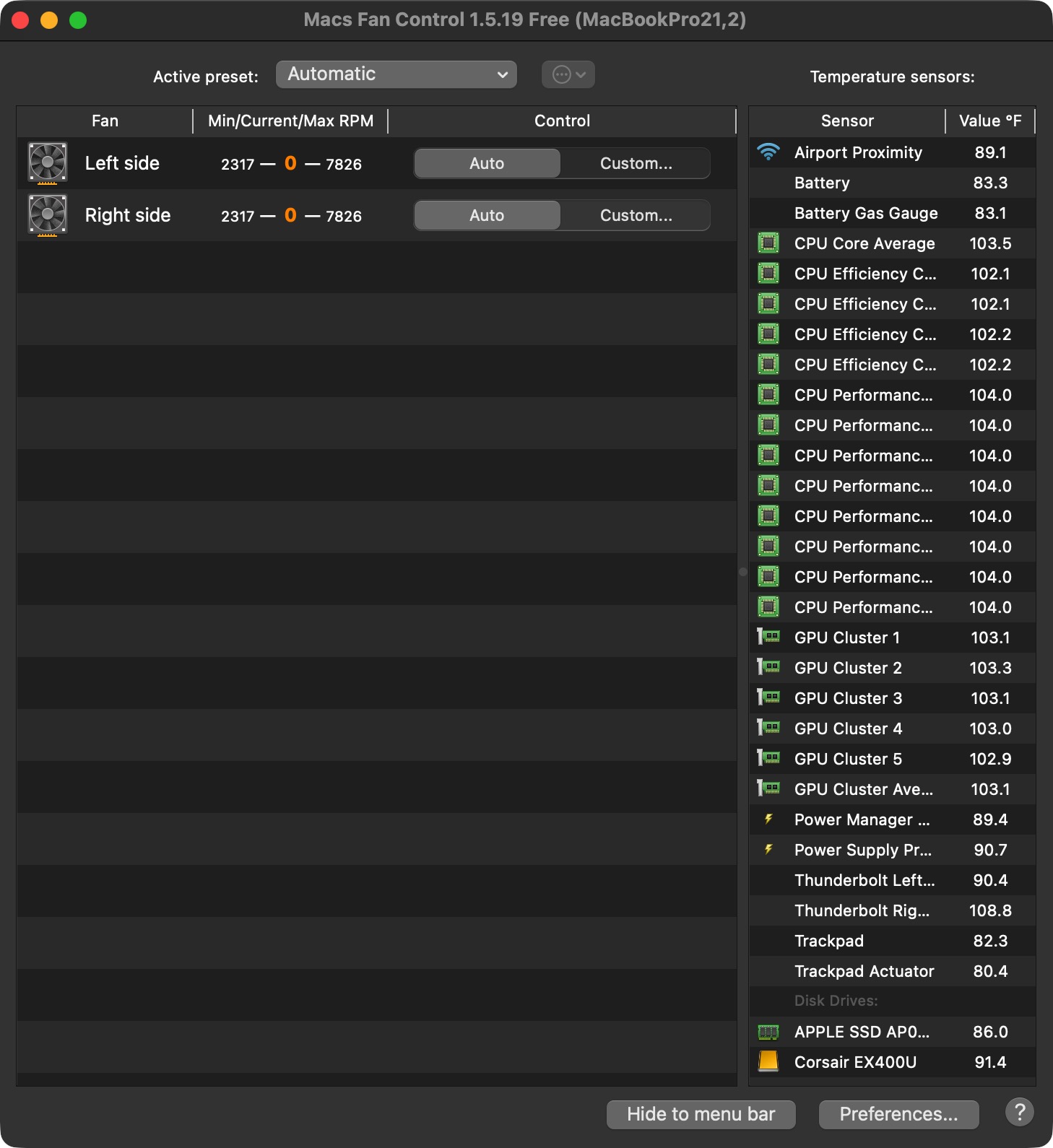Viewport: 1053px width, 1148px height.
Task: Select the Thunderbolt Left sensor row
Action: click(893, 880)
